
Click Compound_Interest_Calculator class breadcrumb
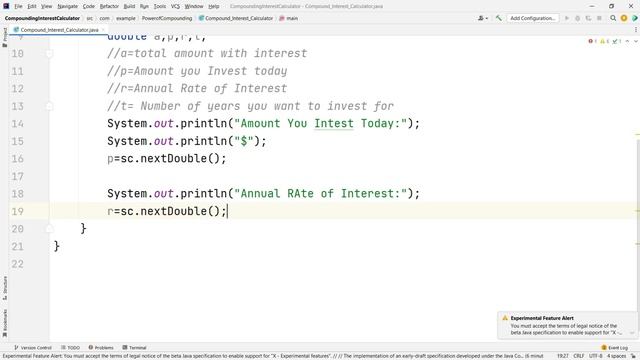click(236, 18)
